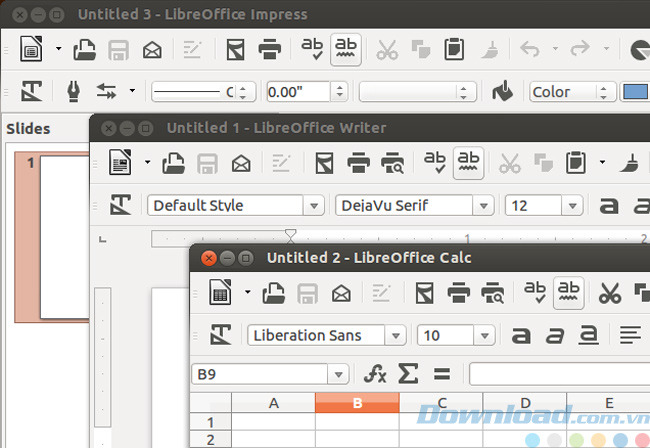This screenshot has width=650, height=448.
Task: Click Print icon in Impress toolbar
Action: tap(270, 49)
